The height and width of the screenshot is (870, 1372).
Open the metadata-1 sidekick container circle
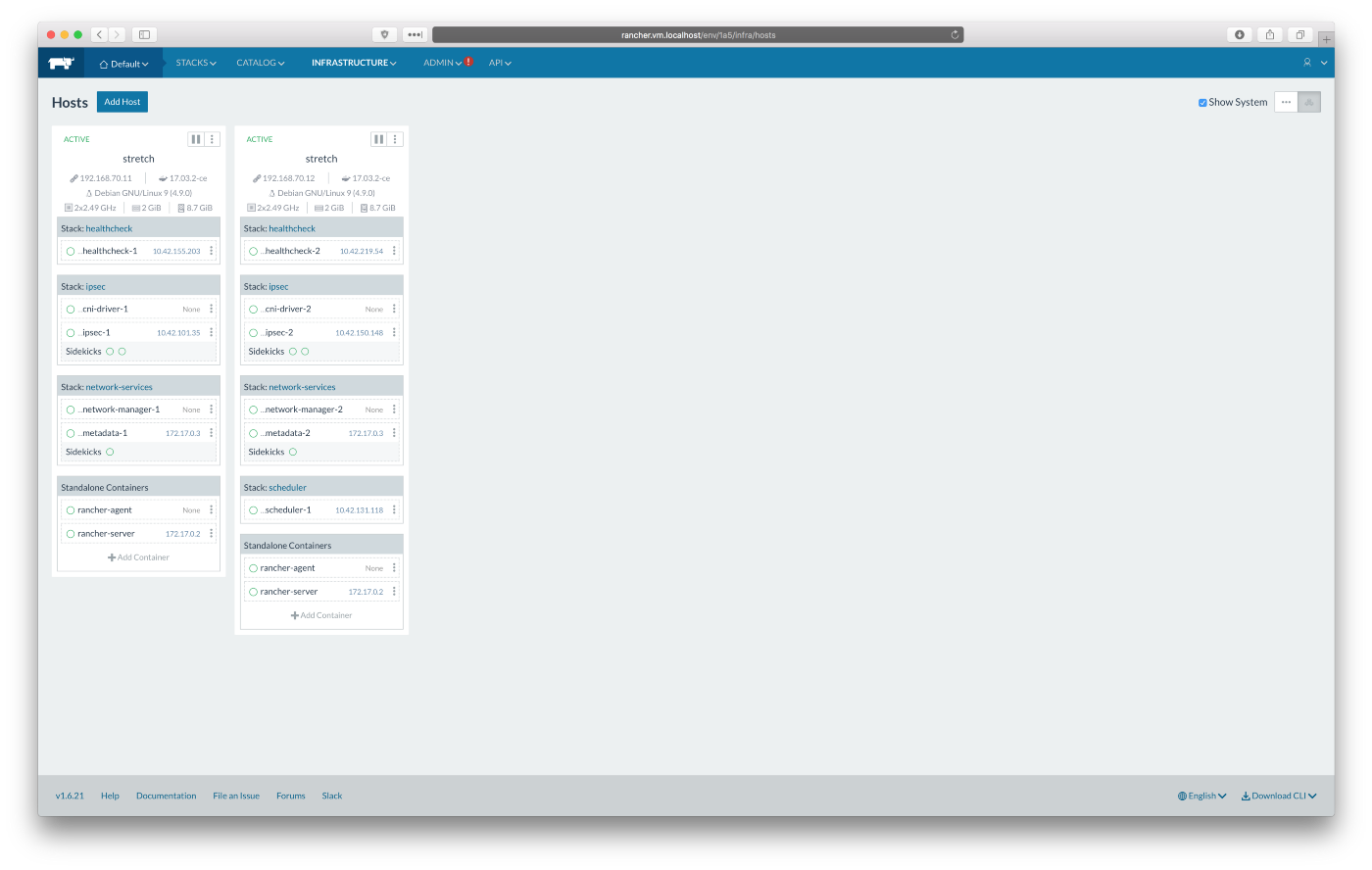click(110, 452)
